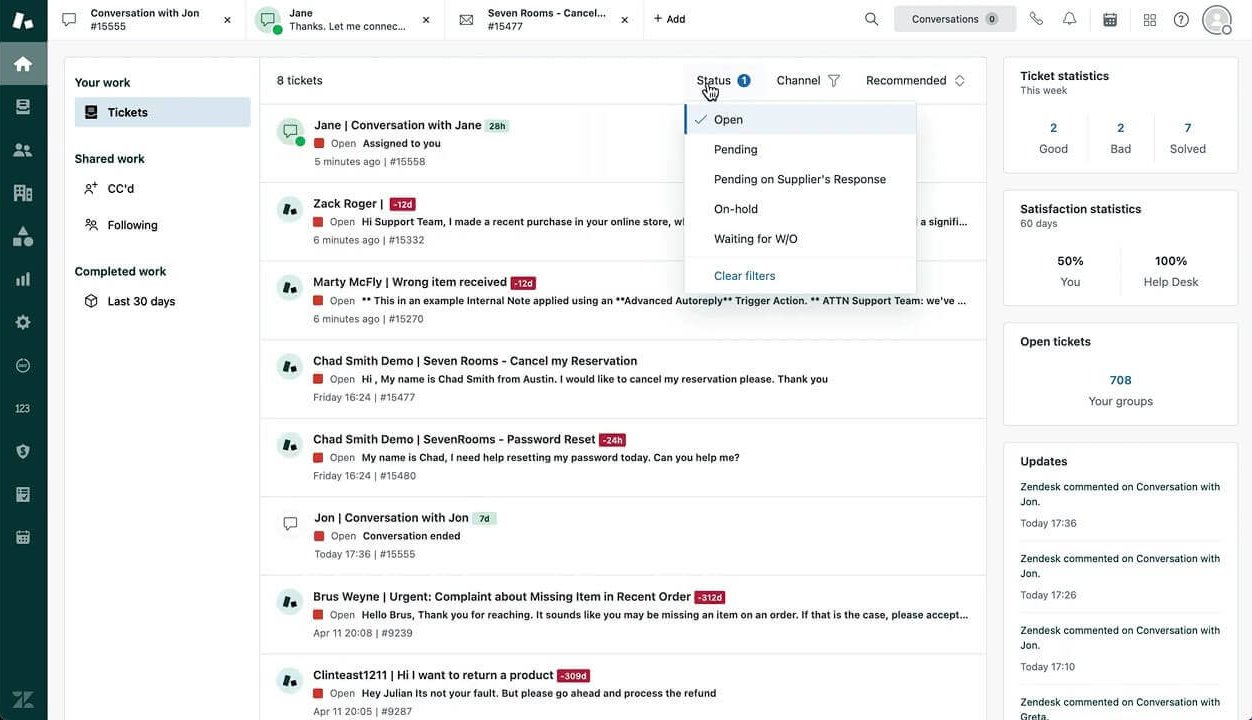Open the Conversations dropdown in the top bar
The height and width of the screenshot is (720, 1252).
(954, 18)
